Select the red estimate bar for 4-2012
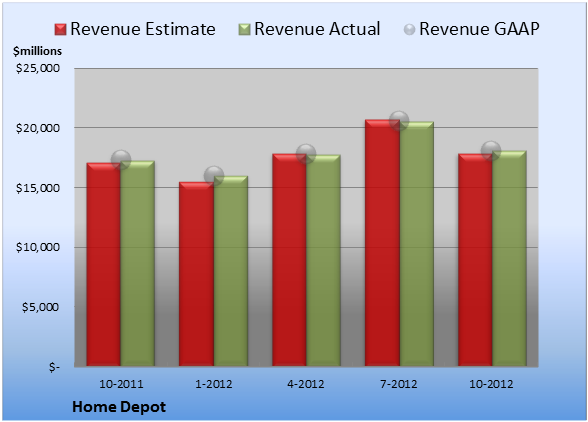 289,260
